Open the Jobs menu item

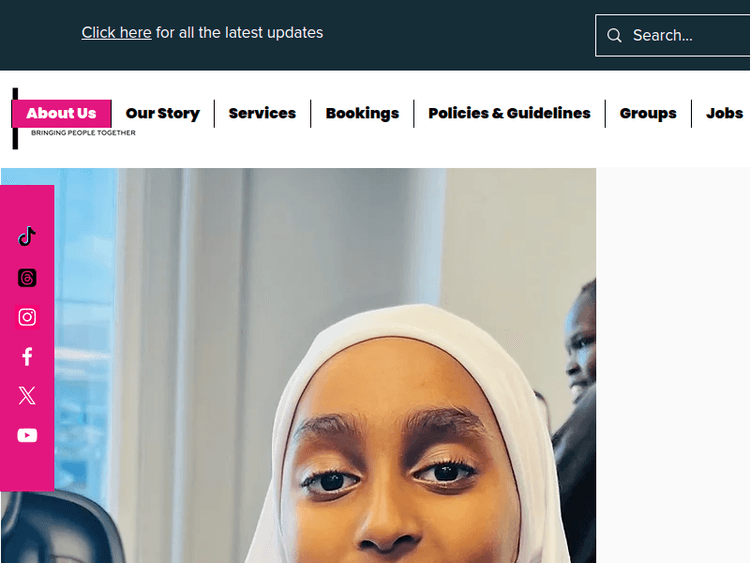(724, 113)
